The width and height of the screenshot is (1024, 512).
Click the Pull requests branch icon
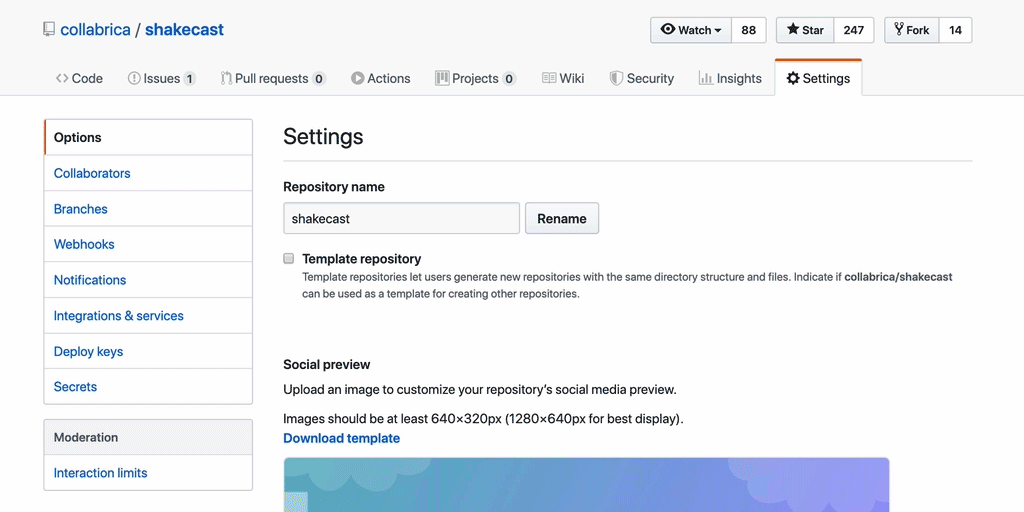click(x=226, y=78)
